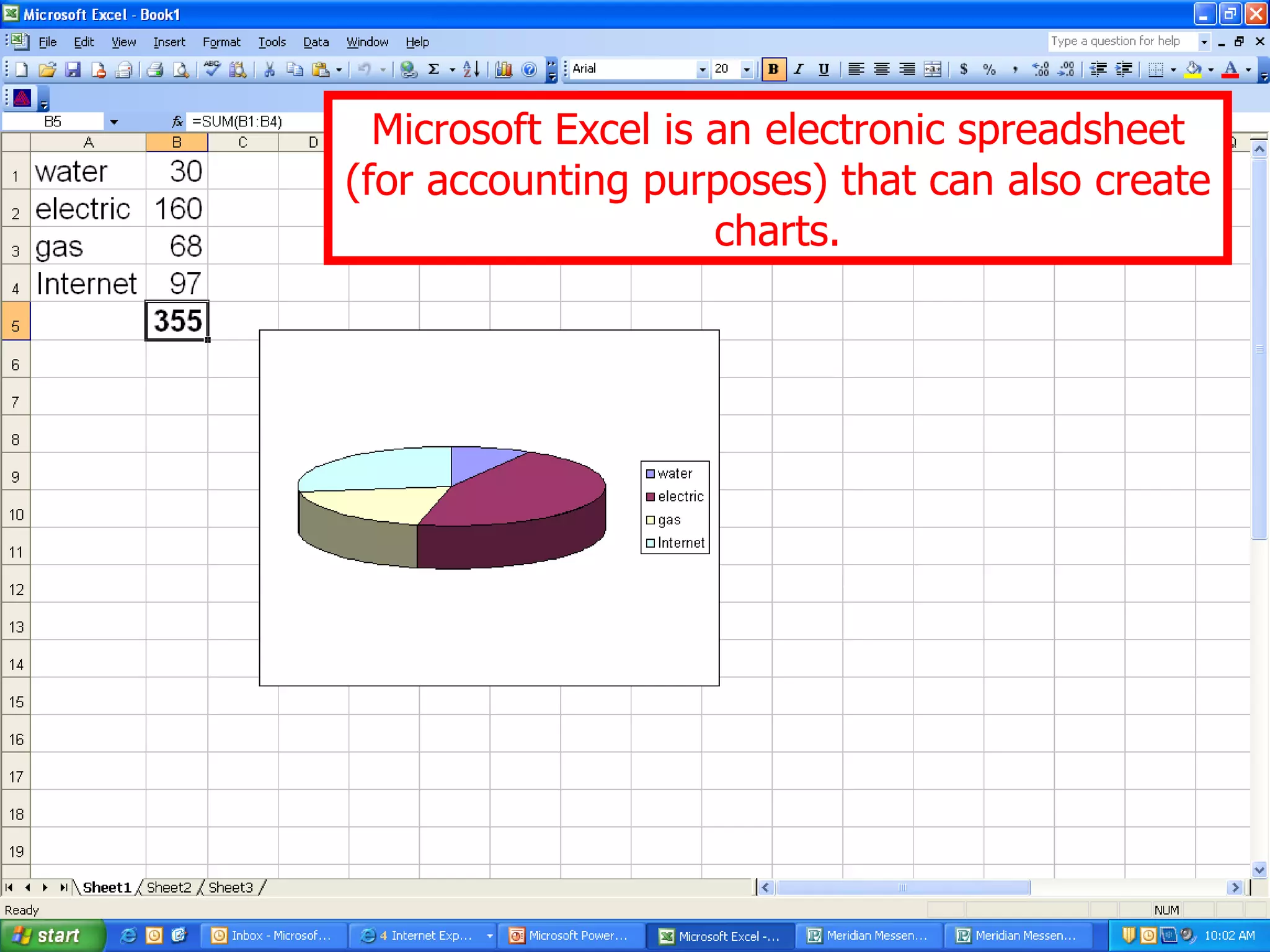Expand the help question box dropdown
Viewport: 1270px width, 952px height.
(x=1204, y=42)
